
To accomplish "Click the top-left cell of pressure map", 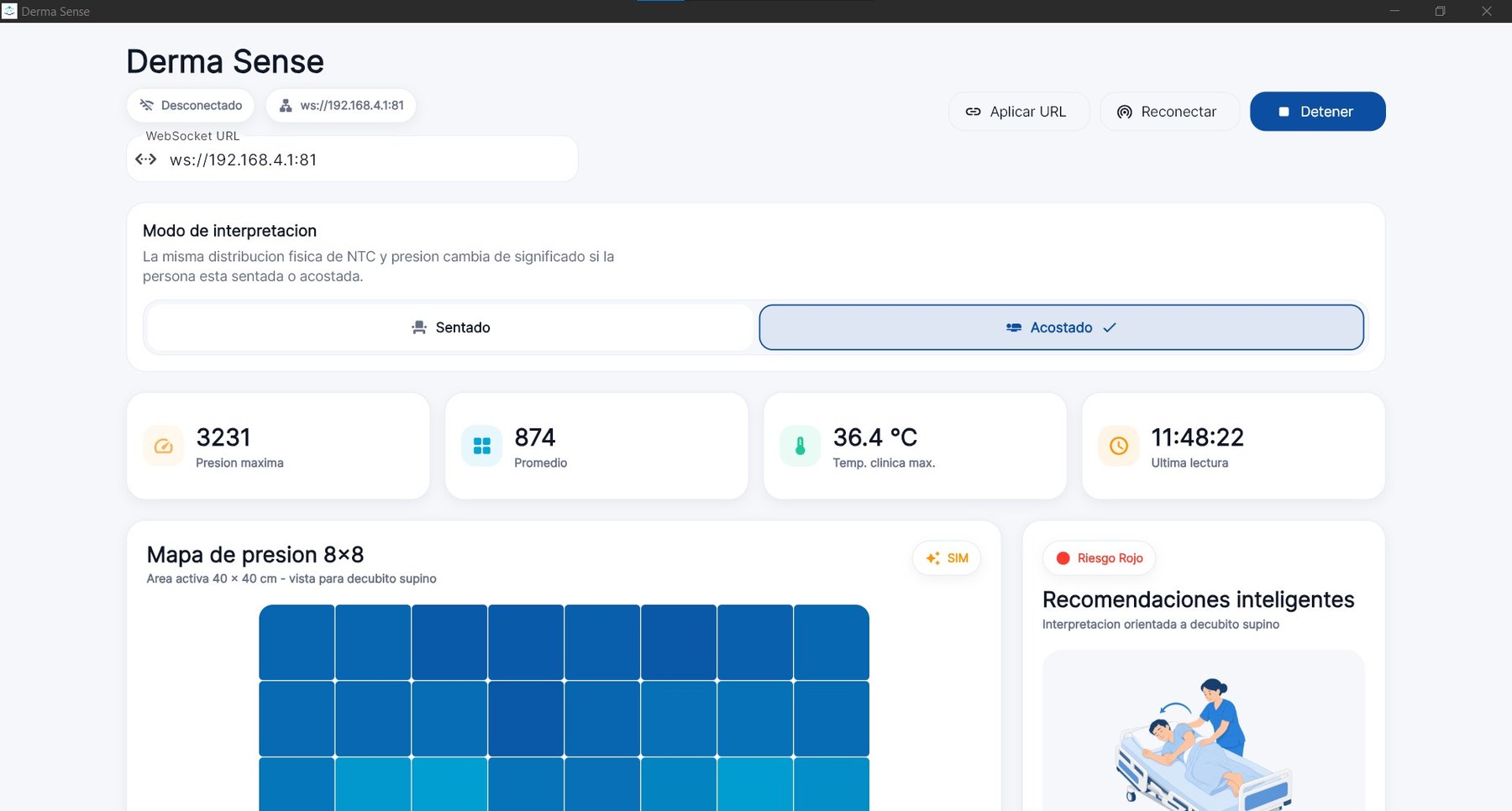I will [x=297, y=642].
